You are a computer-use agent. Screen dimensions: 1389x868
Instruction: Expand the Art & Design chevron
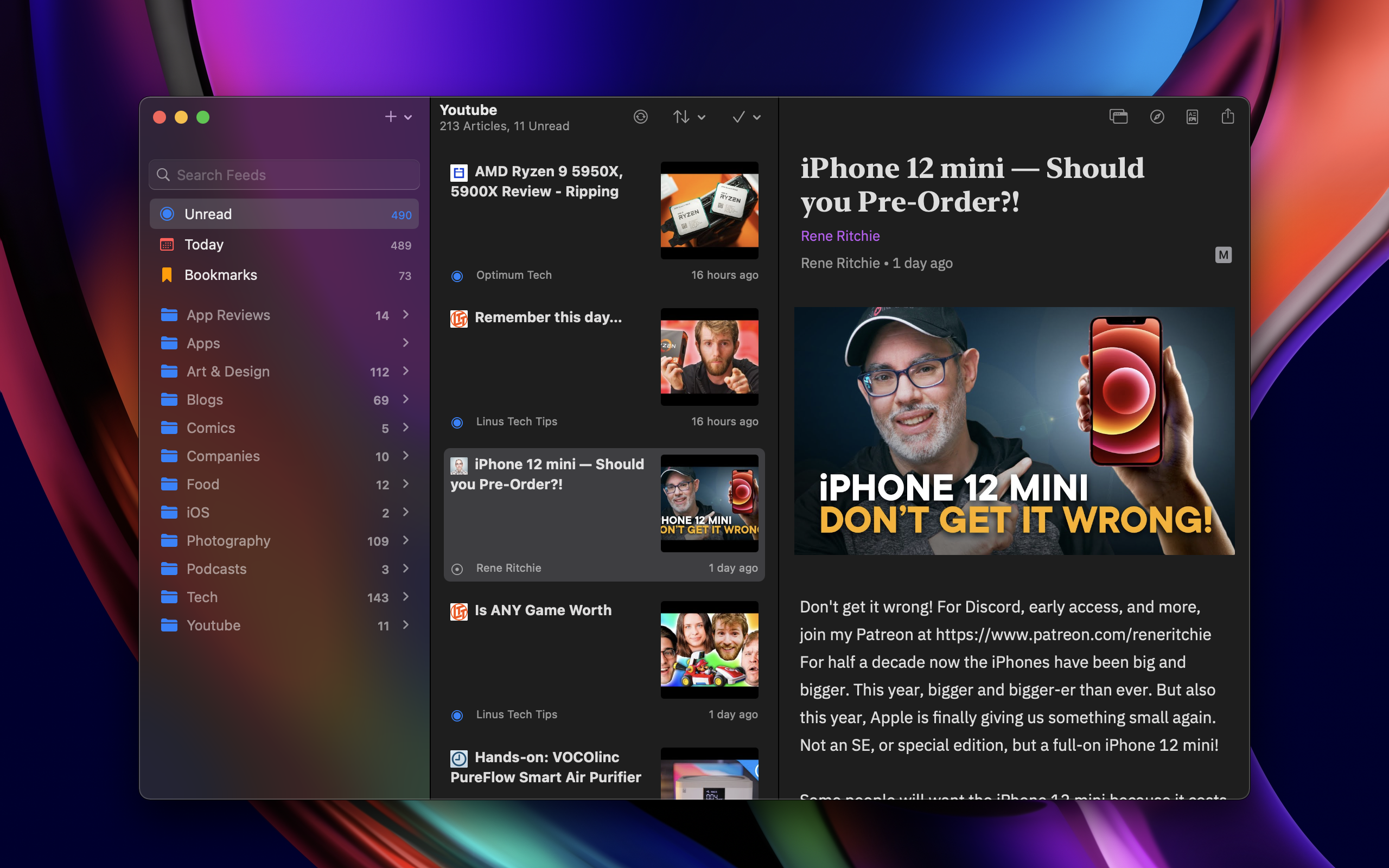[406, 371]
